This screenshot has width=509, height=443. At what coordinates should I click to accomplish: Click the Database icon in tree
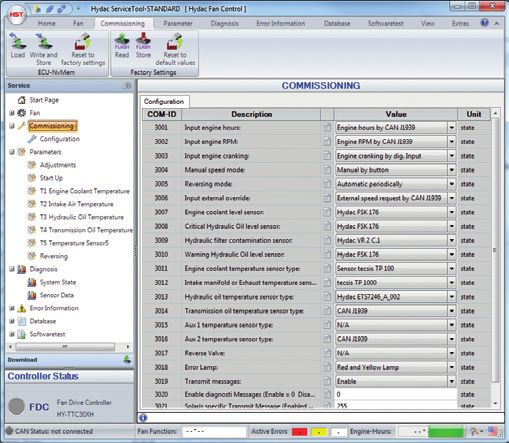click(x=22, y=321)
